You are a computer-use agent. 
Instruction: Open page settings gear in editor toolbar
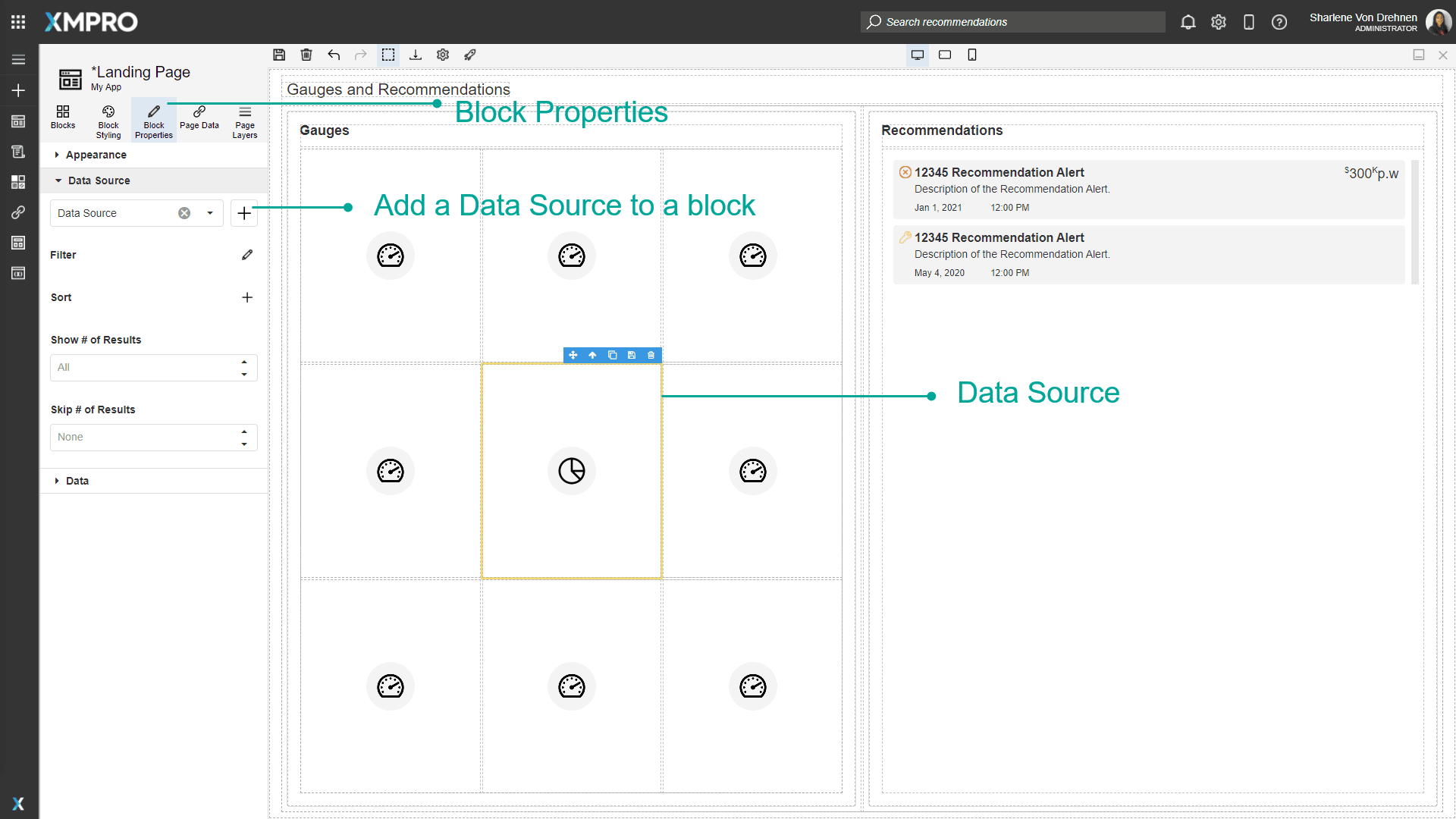coord(443,55)
